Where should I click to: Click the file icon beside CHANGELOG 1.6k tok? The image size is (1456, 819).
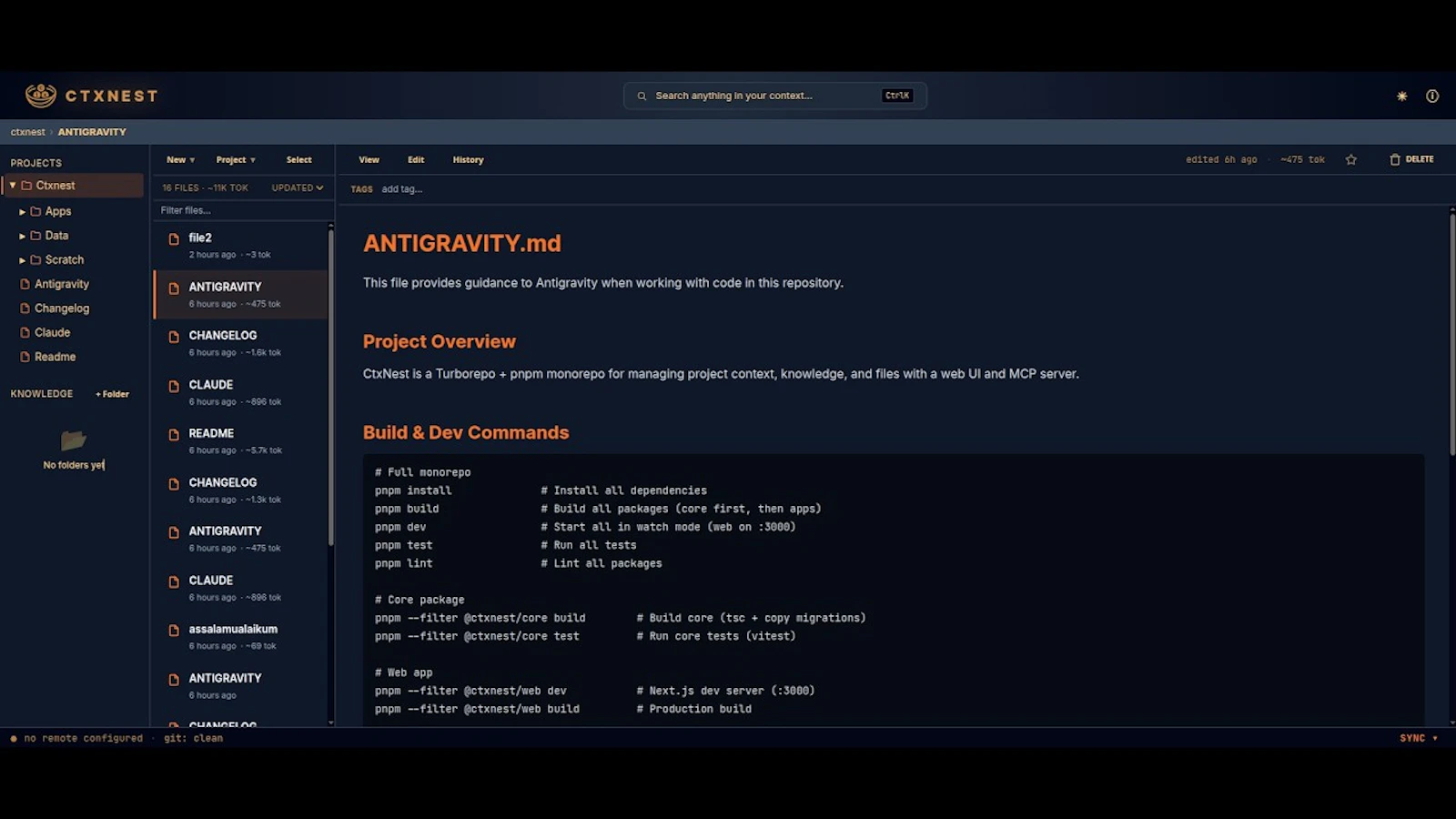pos(174,337)
